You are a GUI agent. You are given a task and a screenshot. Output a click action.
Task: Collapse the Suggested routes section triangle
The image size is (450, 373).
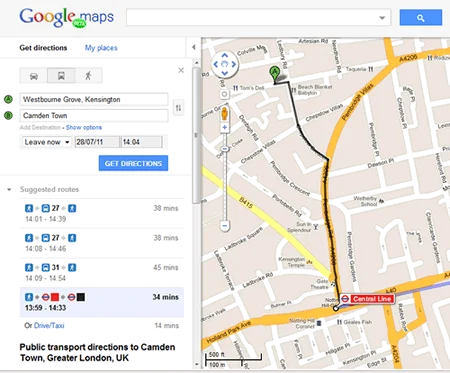9,190
